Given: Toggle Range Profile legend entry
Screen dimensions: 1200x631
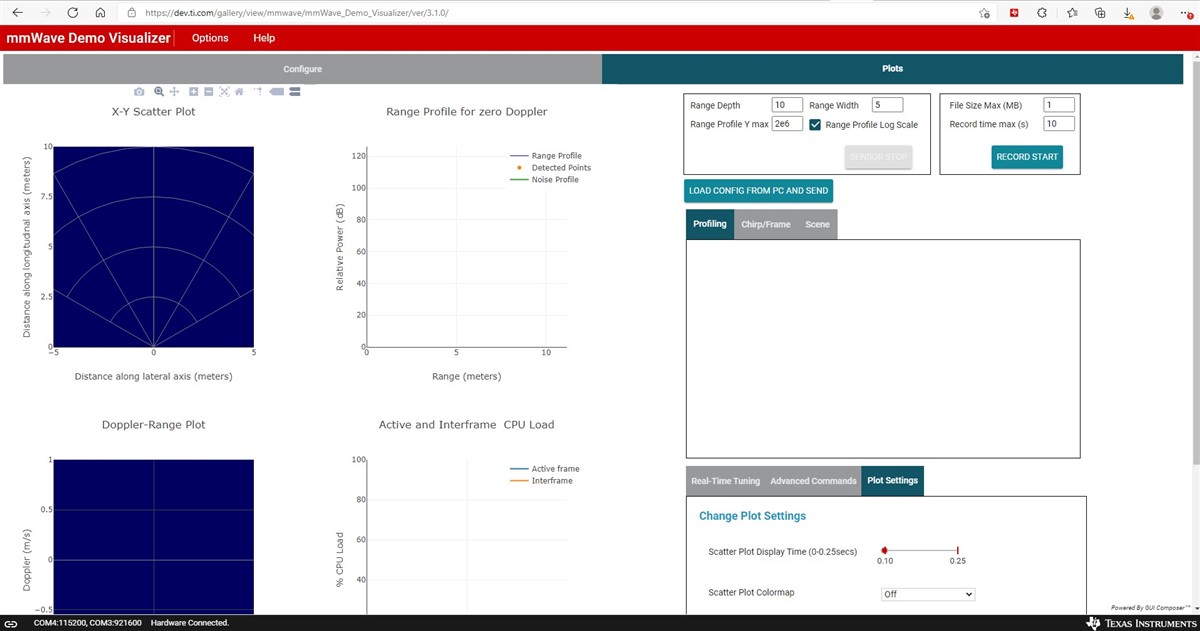Looking at the screenshot, I should click(546, 156).
